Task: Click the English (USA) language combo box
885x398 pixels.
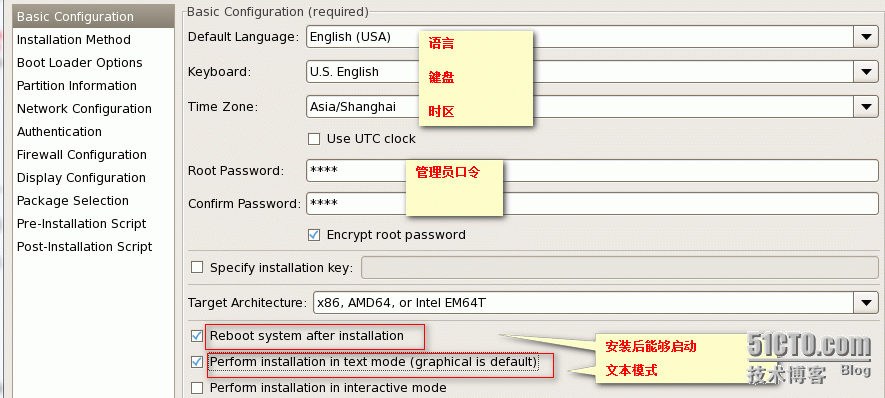Action: (x=592, y=37)
